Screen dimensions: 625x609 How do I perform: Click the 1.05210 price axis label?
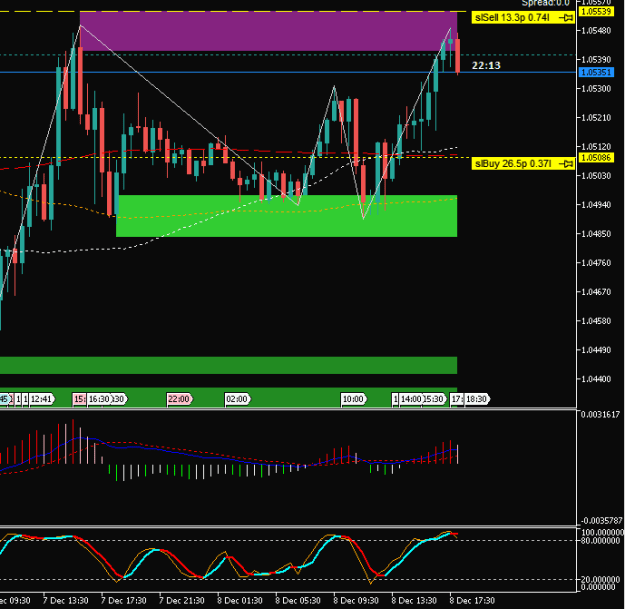596,118
